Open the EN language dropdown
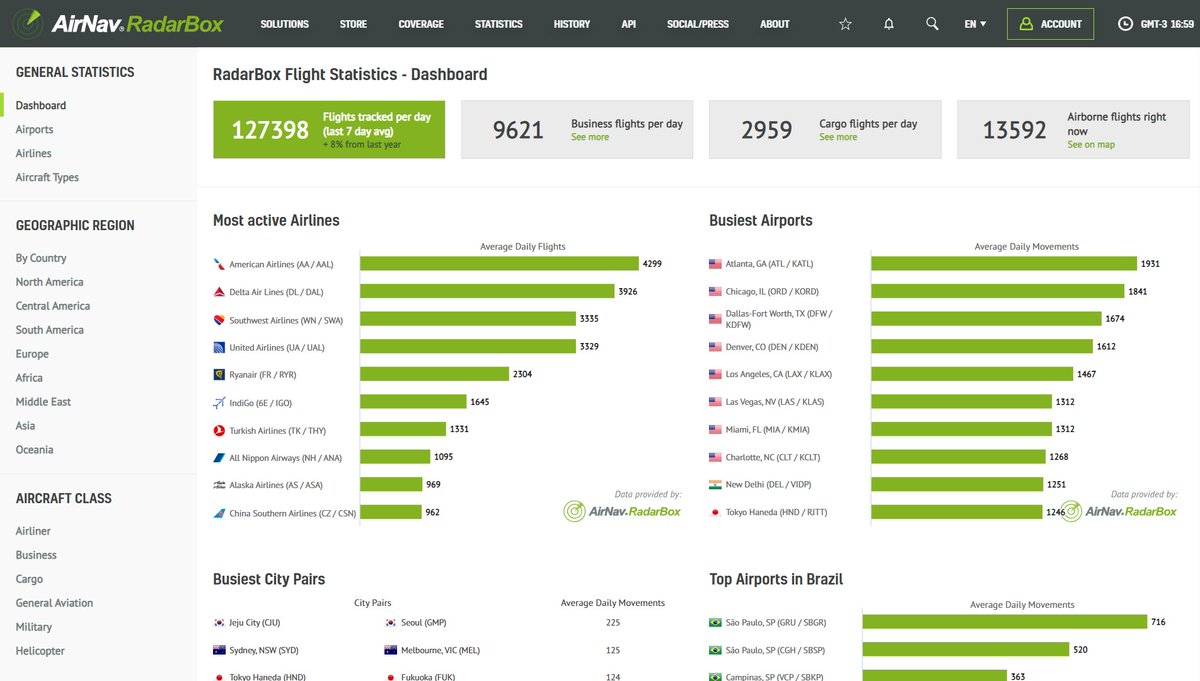Image resolution: width=1200 pixels, height=681 pixels. coord(975,24)
